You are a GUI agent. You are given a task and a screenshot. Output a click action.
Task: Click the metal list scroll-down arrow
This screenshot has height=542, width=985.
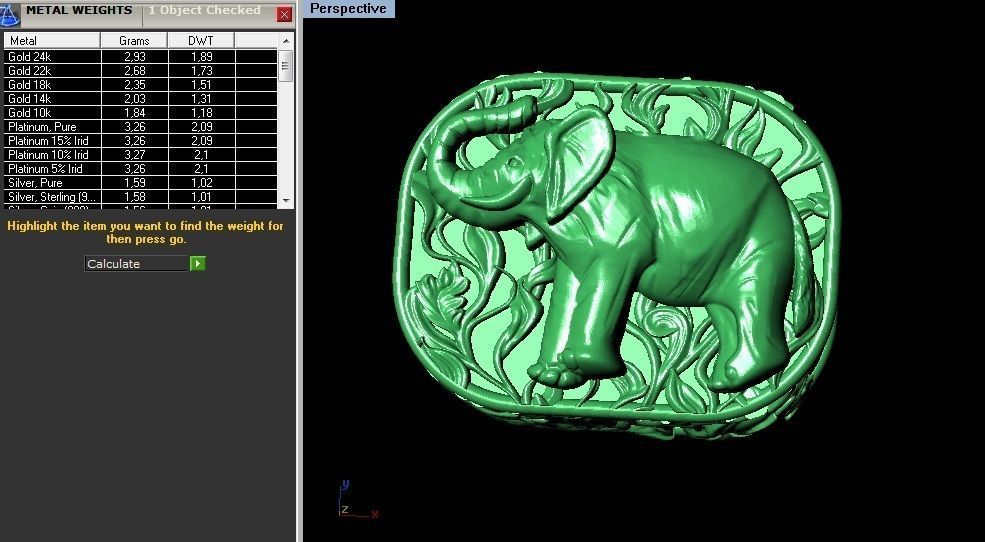(286, 201)
